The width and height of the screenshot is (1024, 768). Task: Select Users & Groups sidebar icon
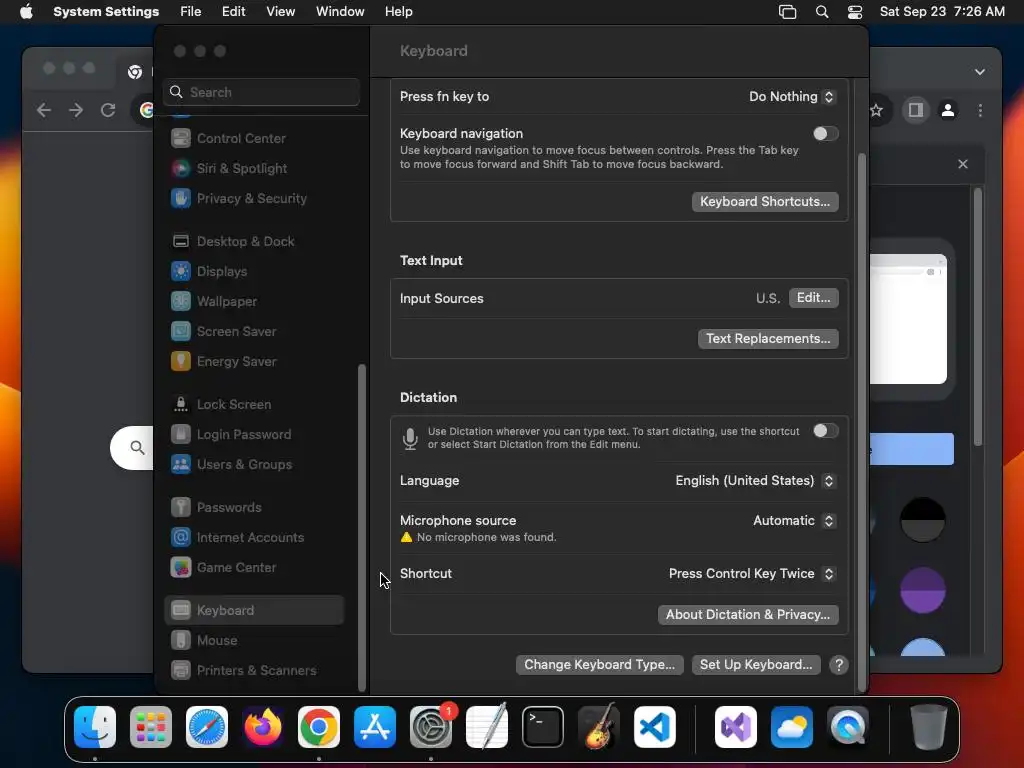[181, 465]
